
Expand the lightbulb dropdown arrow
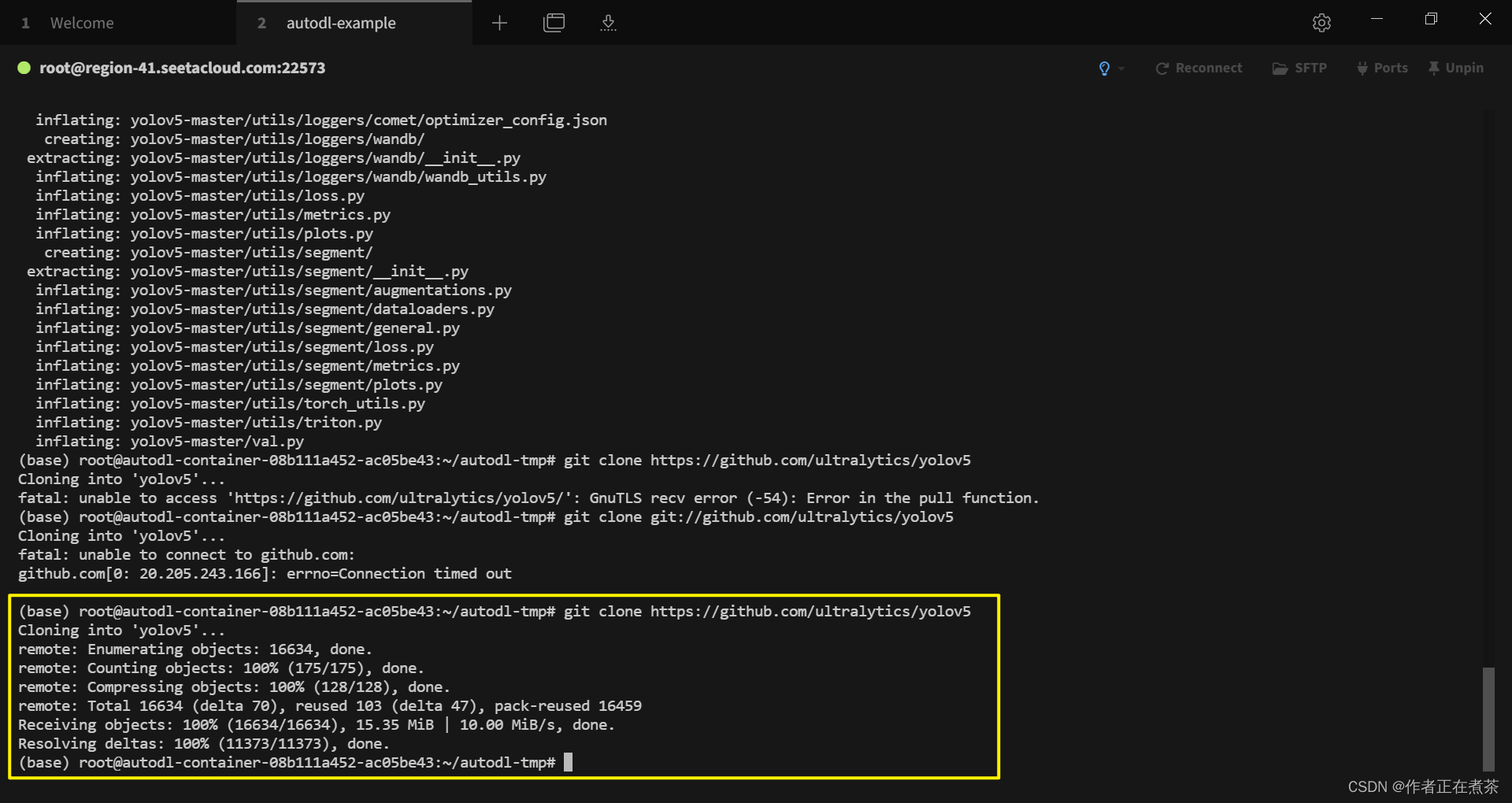(1121, 68)
